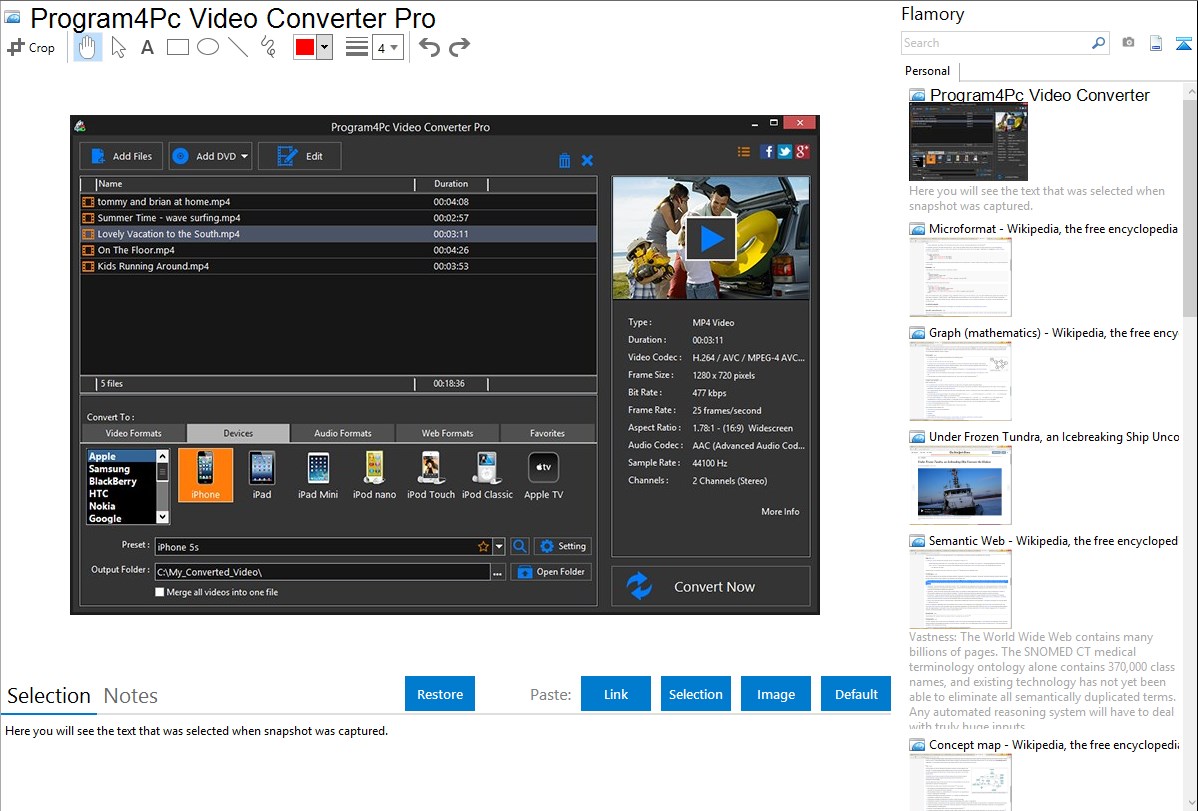Select the straight line drawing tool
This screenshot has width=1198, height=811.
click(238, 47)
